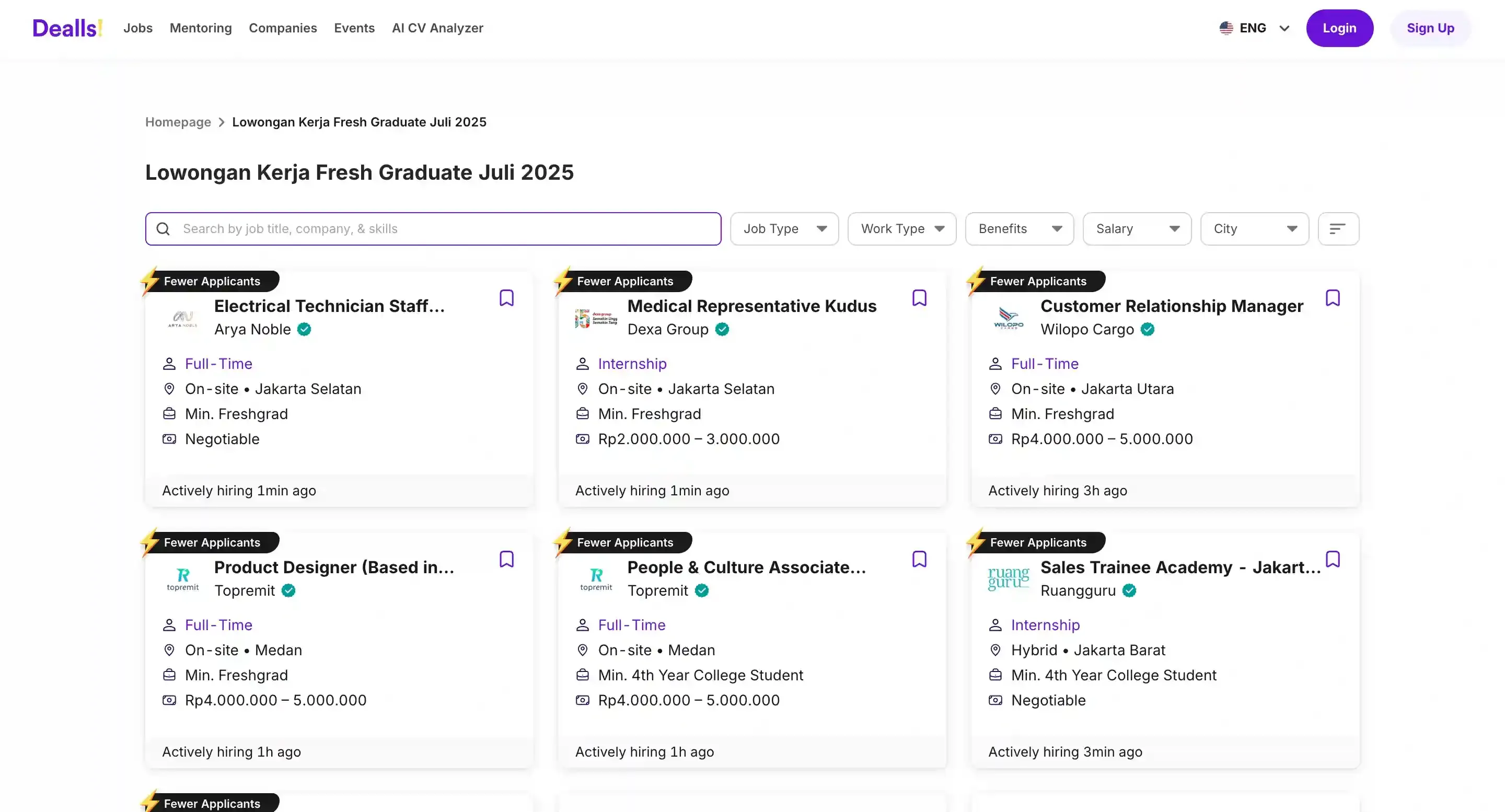This screenshot has height=812, width=1505.
Task: Click the Arya Noble company name
Action: click(x=252, y=330)
